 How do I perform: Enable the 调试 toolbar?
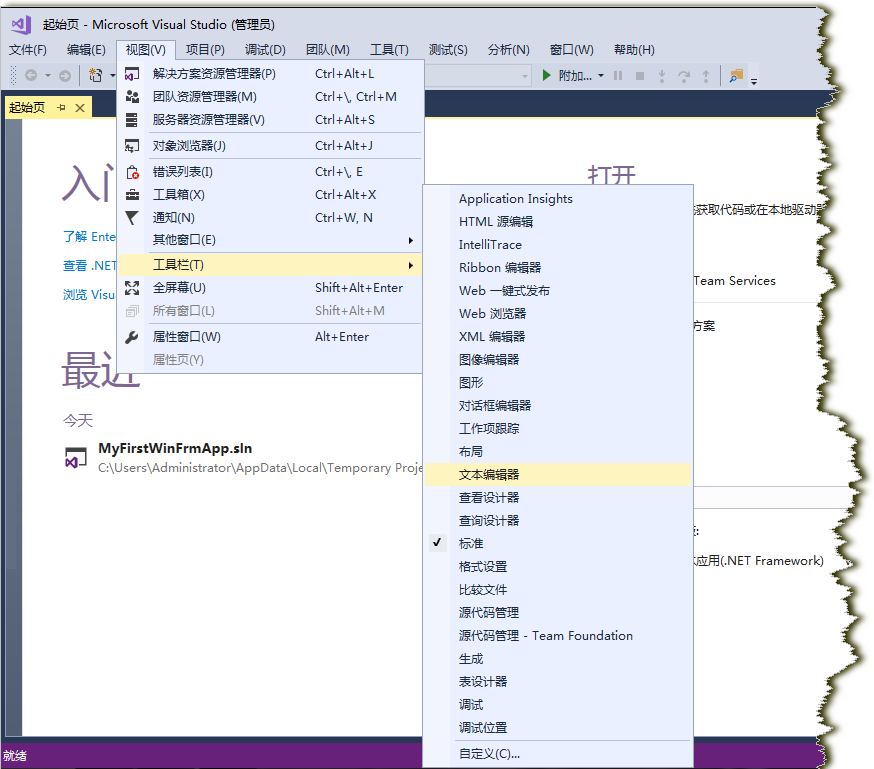(557, 705)
